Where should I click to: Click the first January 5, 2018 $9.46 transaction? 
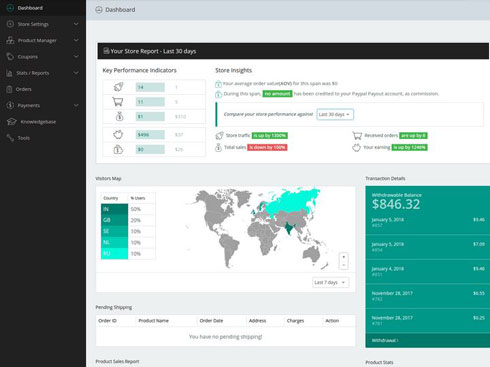coord(428,222)
